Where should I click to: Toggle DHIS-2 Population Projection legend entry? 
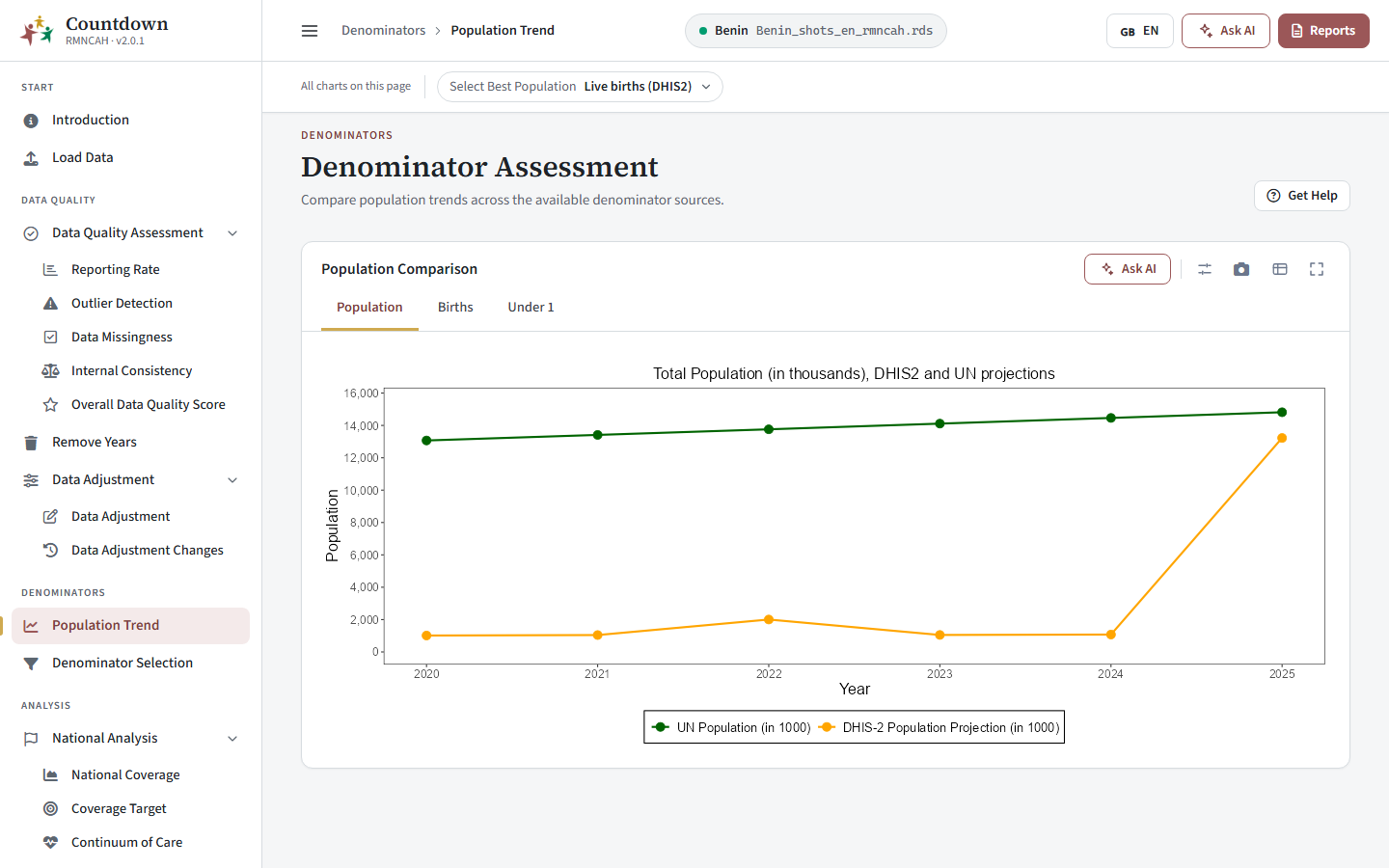[939, 727]
